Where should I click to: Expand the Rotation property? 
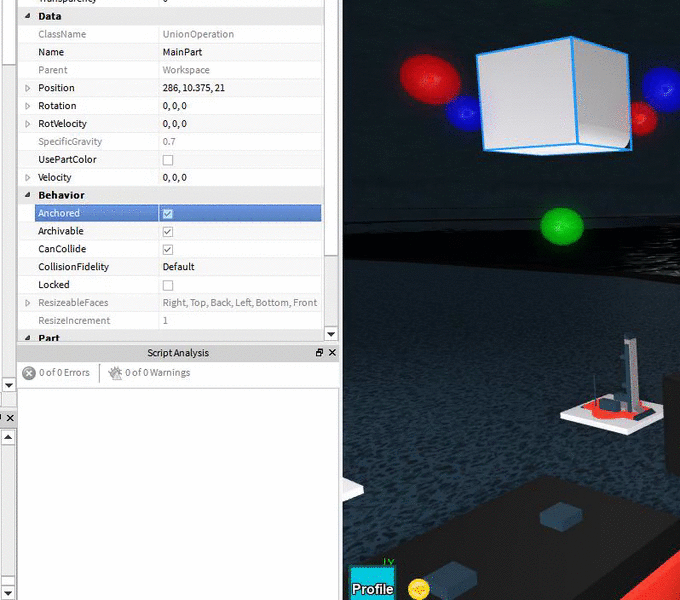pyautogui.click(x=28, y=106)
